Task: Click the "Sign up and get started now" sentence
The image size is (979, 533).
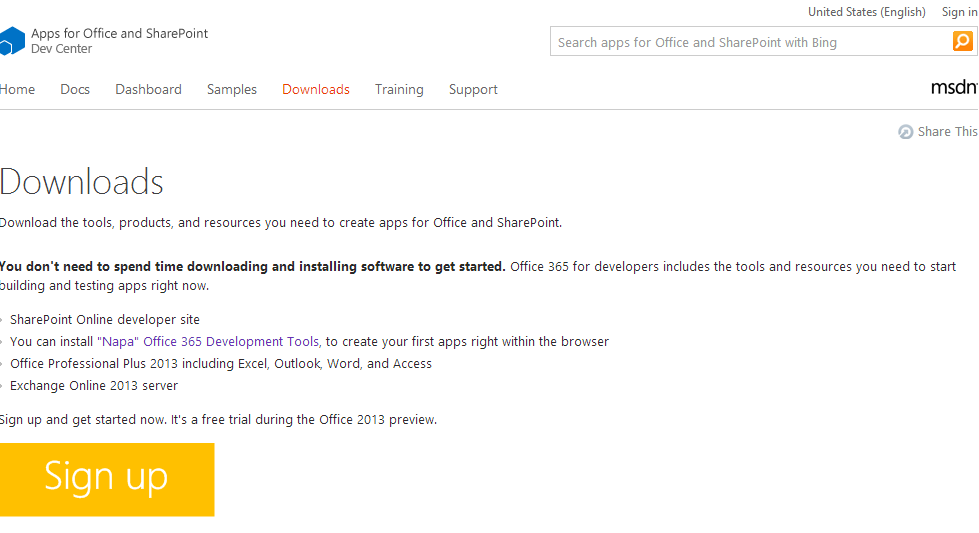Action: (x=218, y=419)
